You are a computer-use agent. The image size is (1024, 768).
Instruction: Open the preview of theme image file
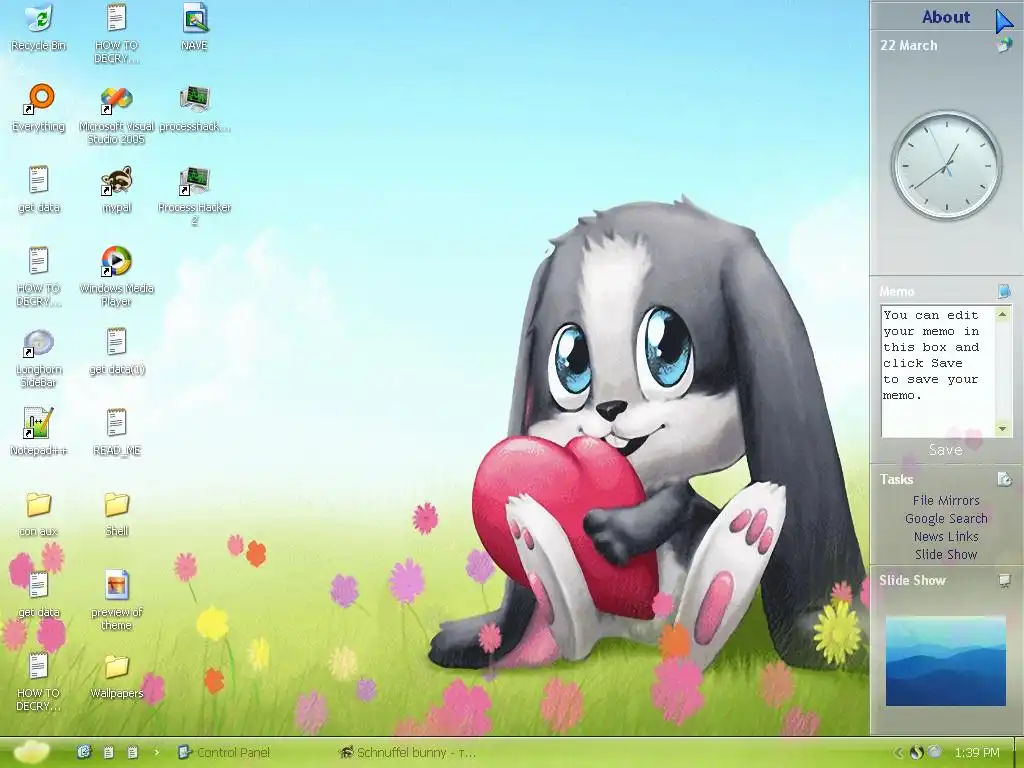click(x=116, y=601)
